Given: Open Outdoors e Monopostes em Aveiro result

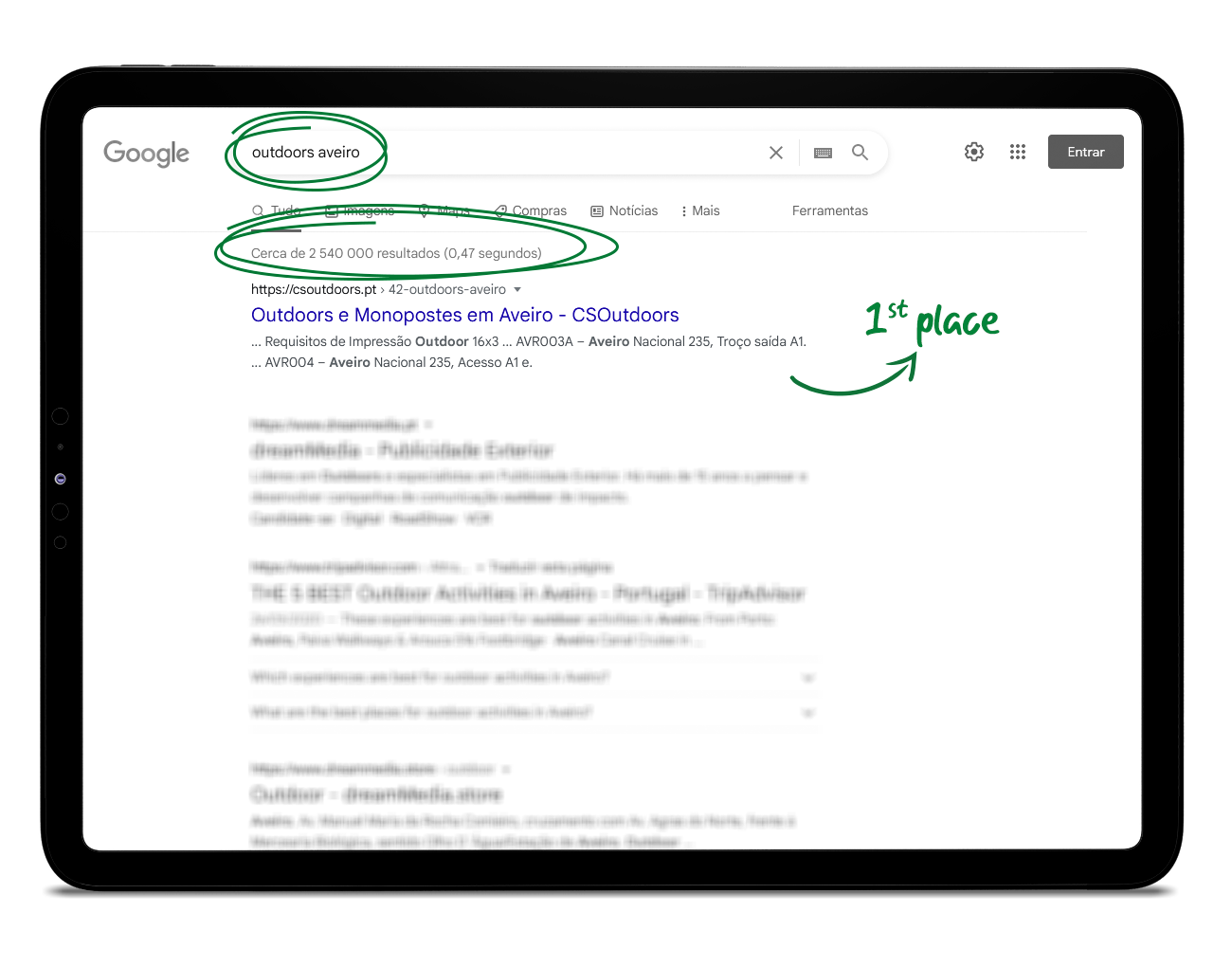Looking at the screenshot, I should (x=465, y=315).
